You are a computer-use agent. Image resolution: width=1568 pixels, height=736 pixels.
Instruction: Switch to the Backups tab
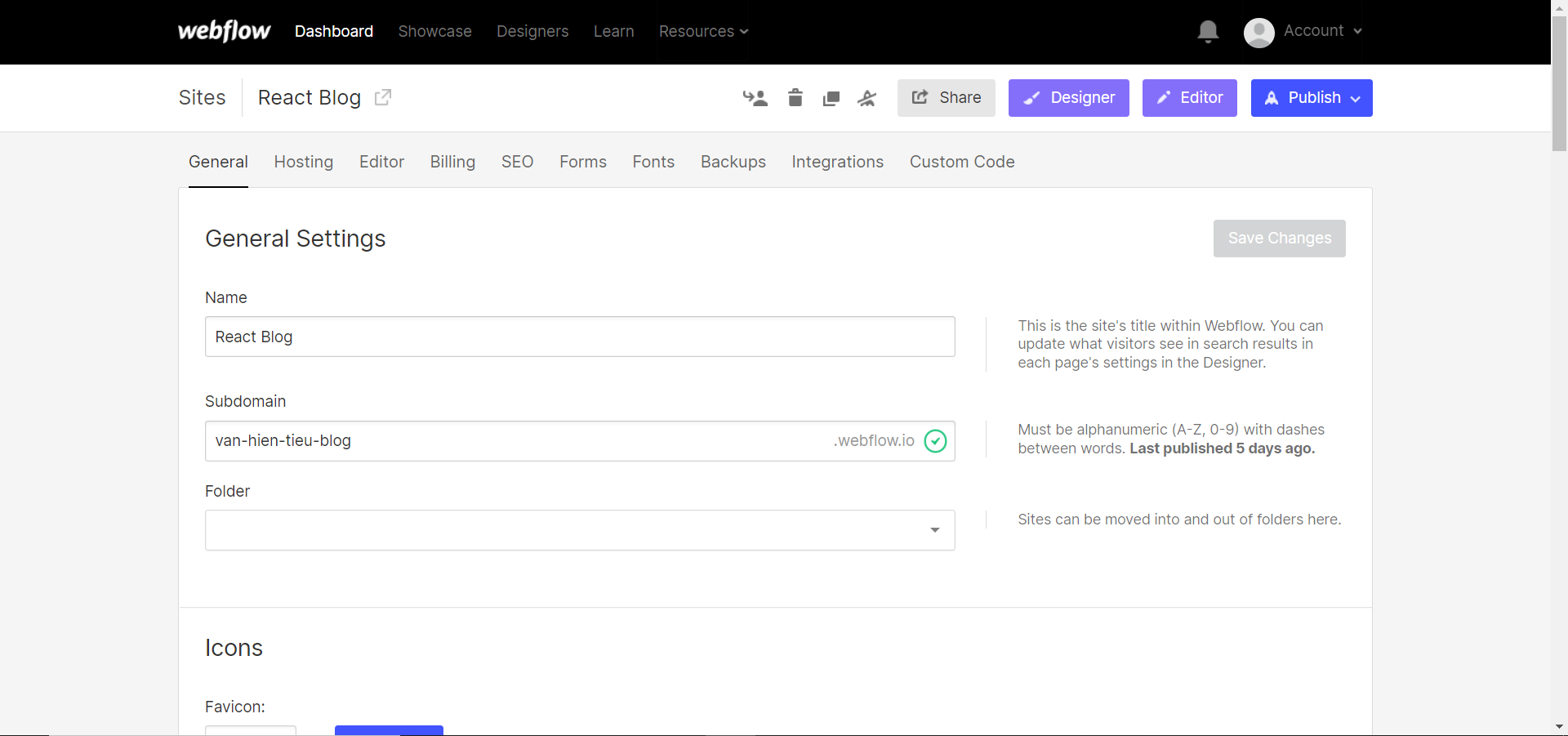[x=733, y=162]
